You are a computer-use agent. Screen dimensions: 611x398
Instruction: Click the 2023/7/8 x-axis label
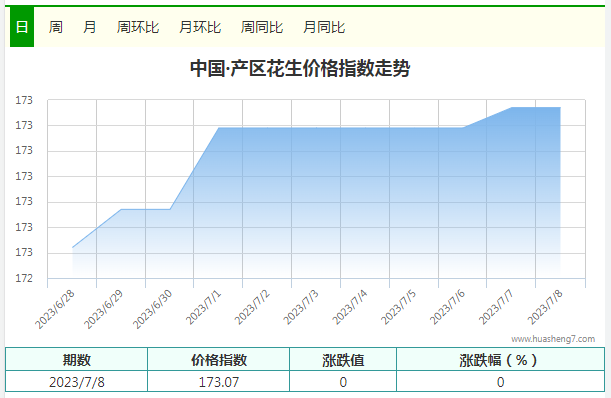coord(546,308)
